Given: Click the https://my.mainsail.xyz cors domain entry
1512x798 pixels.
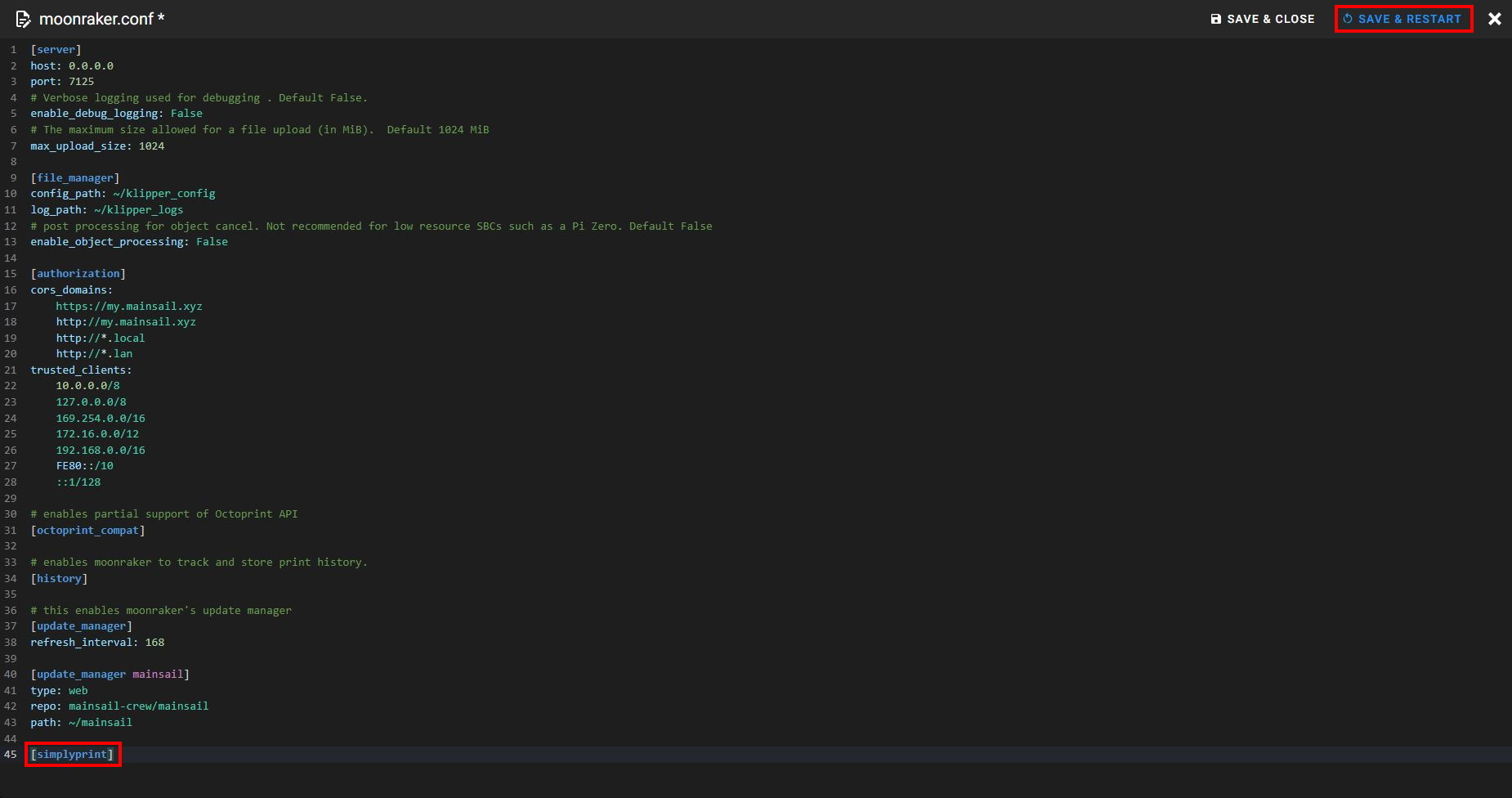Looking at the screenshot, I should click(128, 306).
